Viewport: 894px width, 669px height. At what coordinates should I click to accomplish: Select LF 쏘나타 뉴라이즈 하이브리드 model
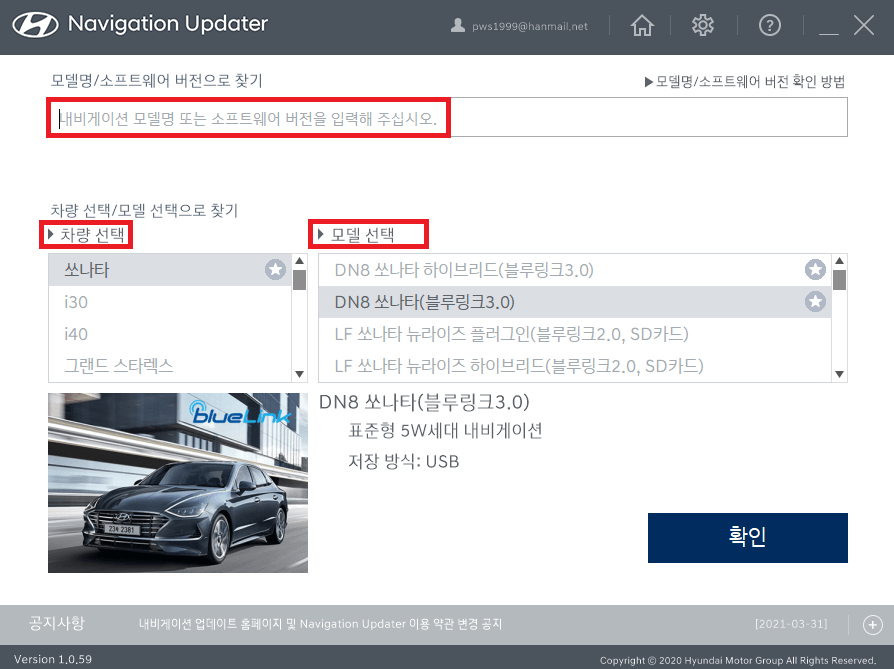tap(575, 366)
